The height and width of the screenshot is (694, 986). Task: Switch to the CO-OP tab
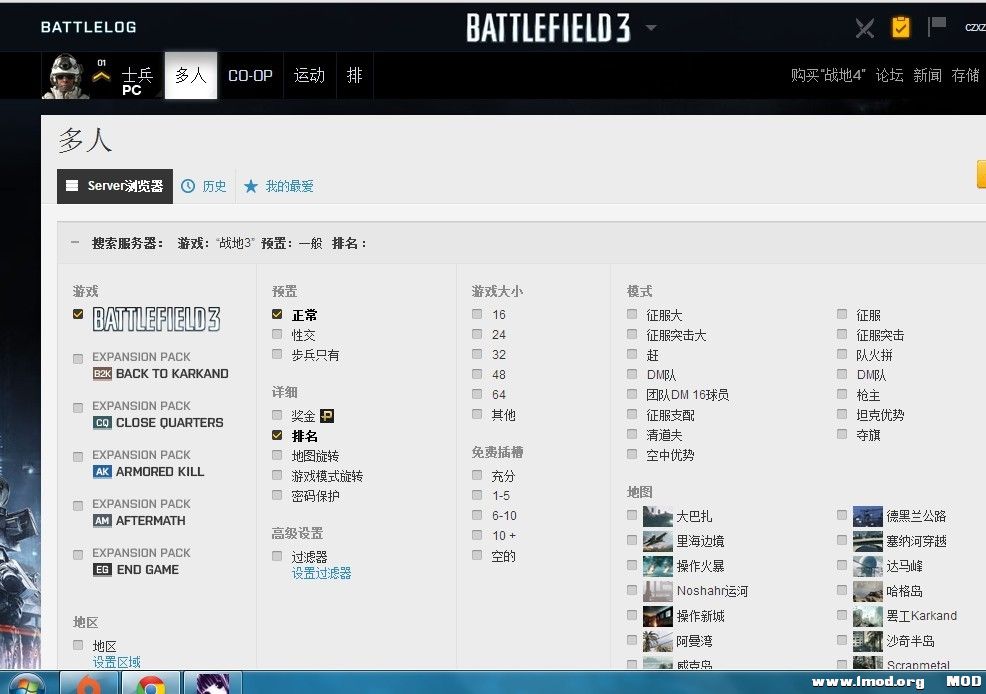pos(250,75)
